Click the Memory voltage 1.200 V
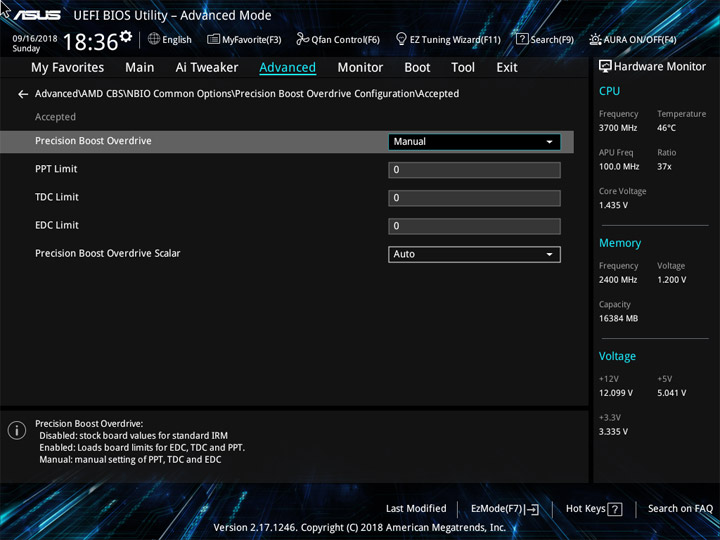Viewport: 720px width, 540px height. 671,280
